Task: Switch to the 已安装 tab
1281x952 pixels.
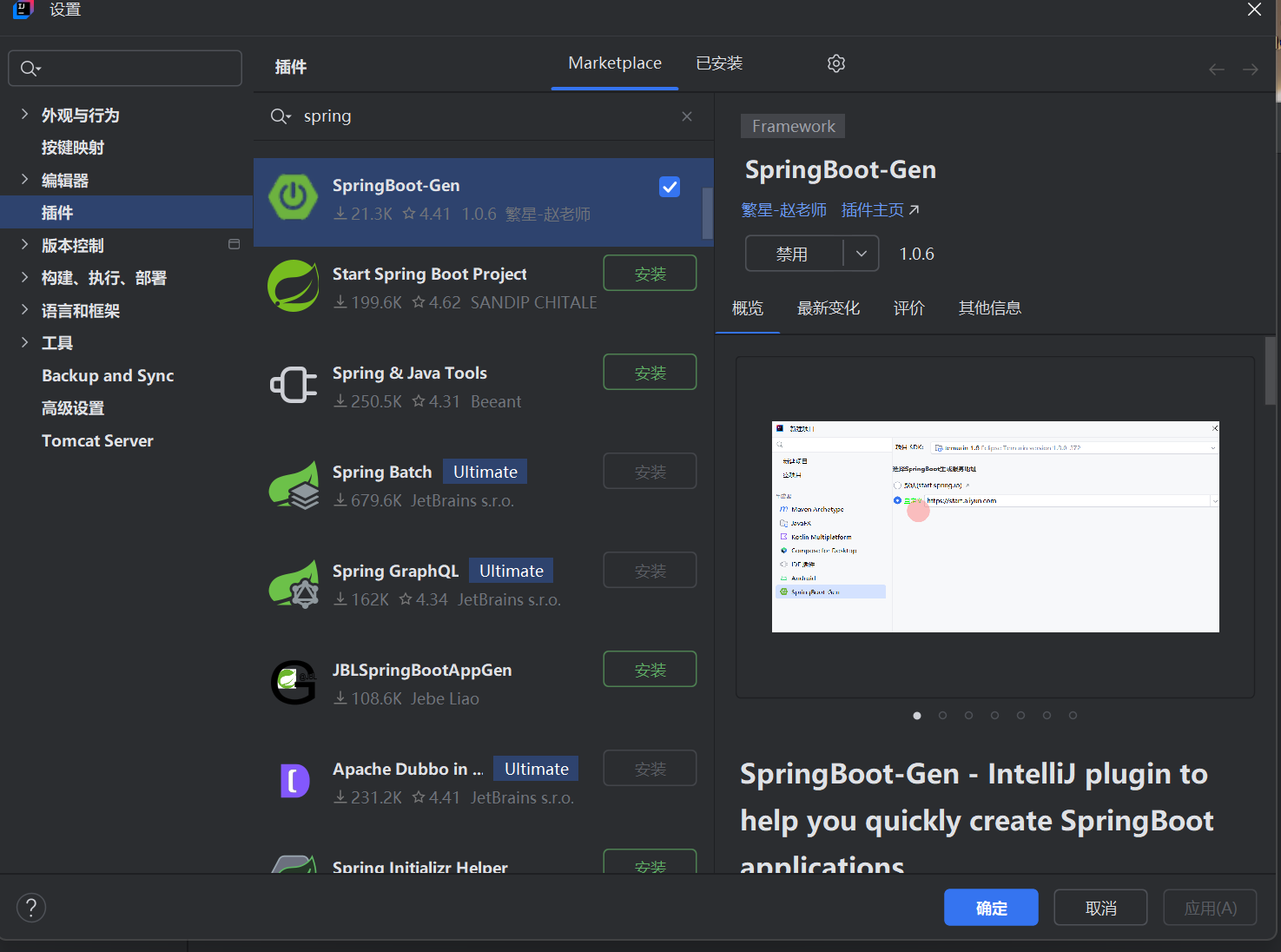Action: click(719, 63)
